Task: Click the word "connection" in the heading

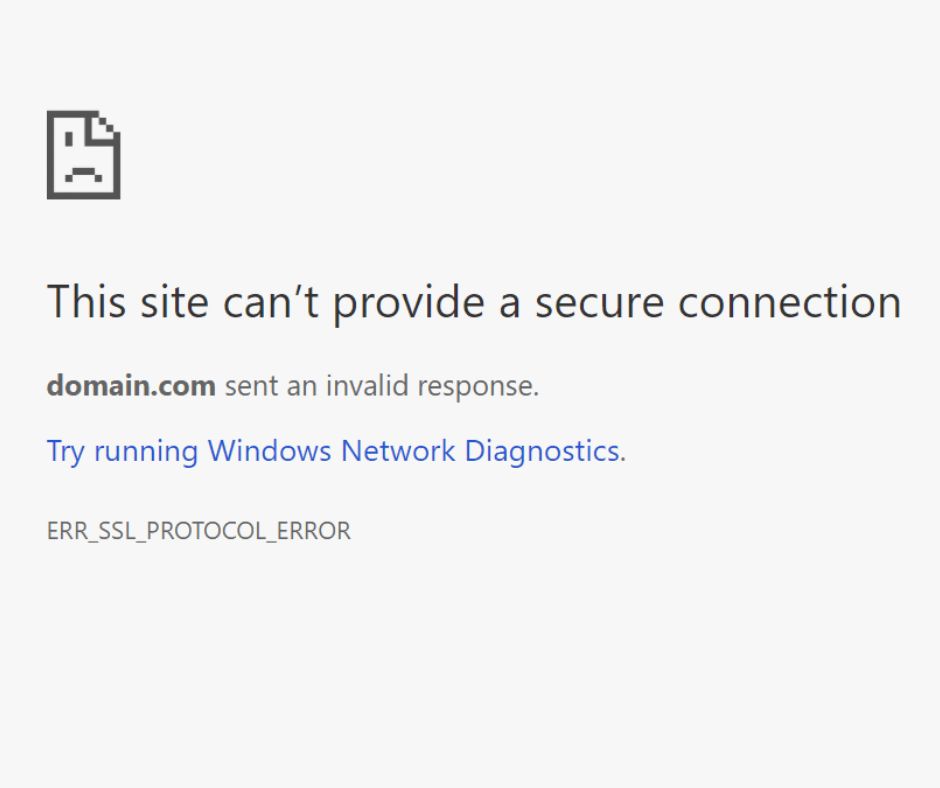Action: point(789,302)
